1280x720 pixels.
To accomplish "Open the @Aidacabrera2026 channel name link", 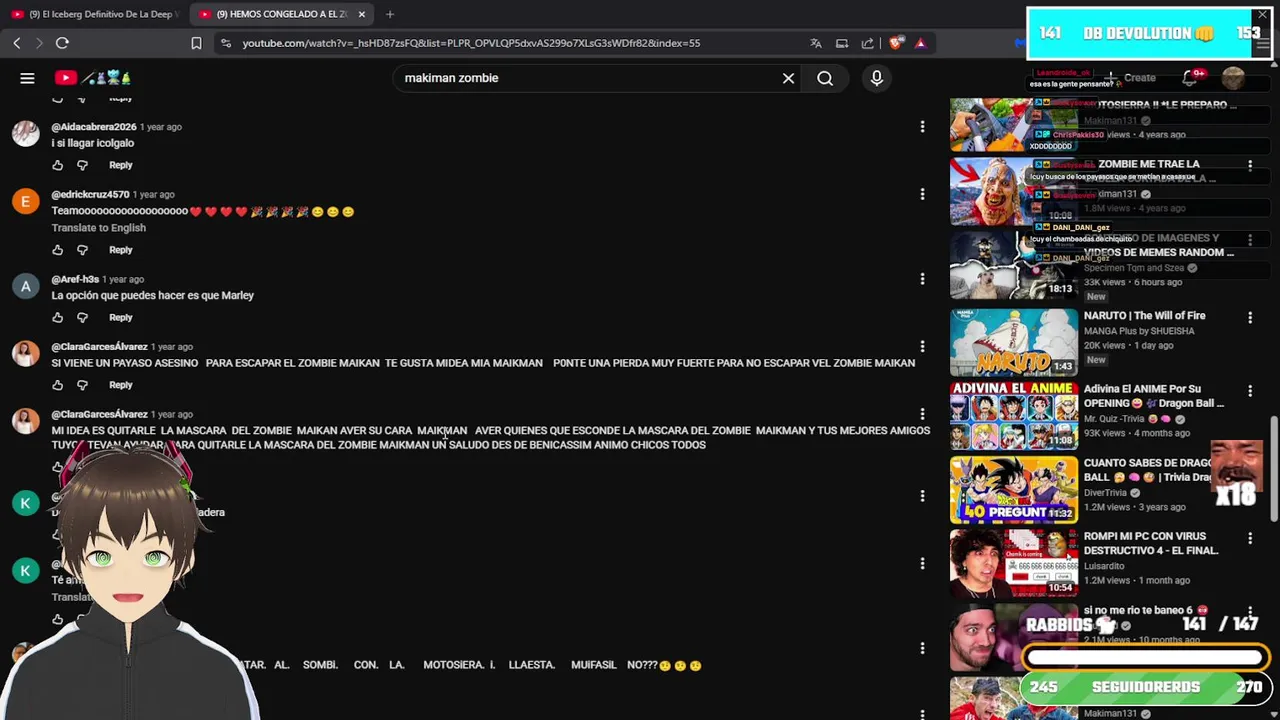I will click(94, 127).
